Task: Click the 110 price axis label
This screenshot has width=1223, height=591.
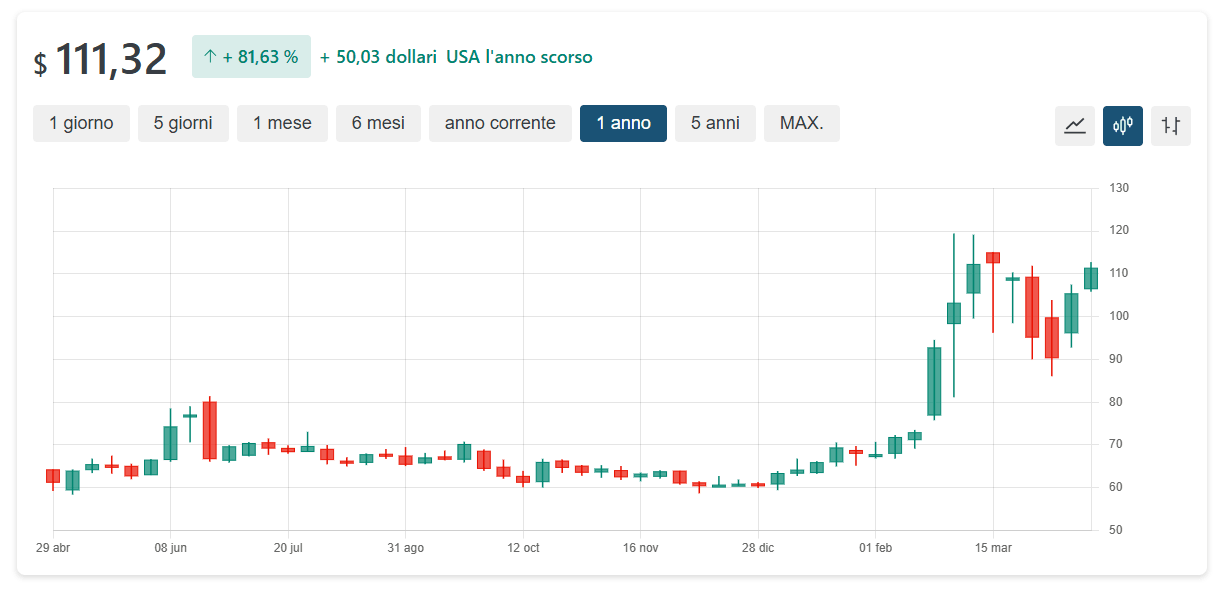Action: point(1119,273)
